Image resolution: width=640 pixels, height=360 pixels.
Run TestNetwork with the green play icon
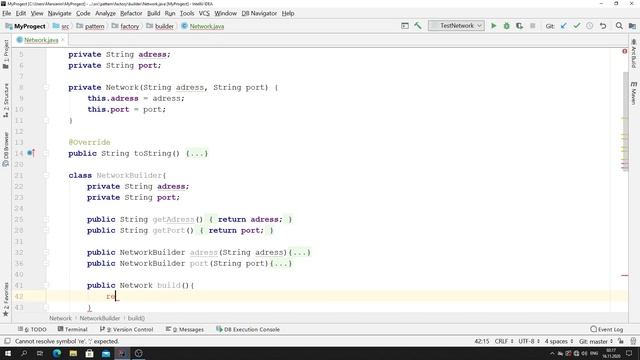493,26
